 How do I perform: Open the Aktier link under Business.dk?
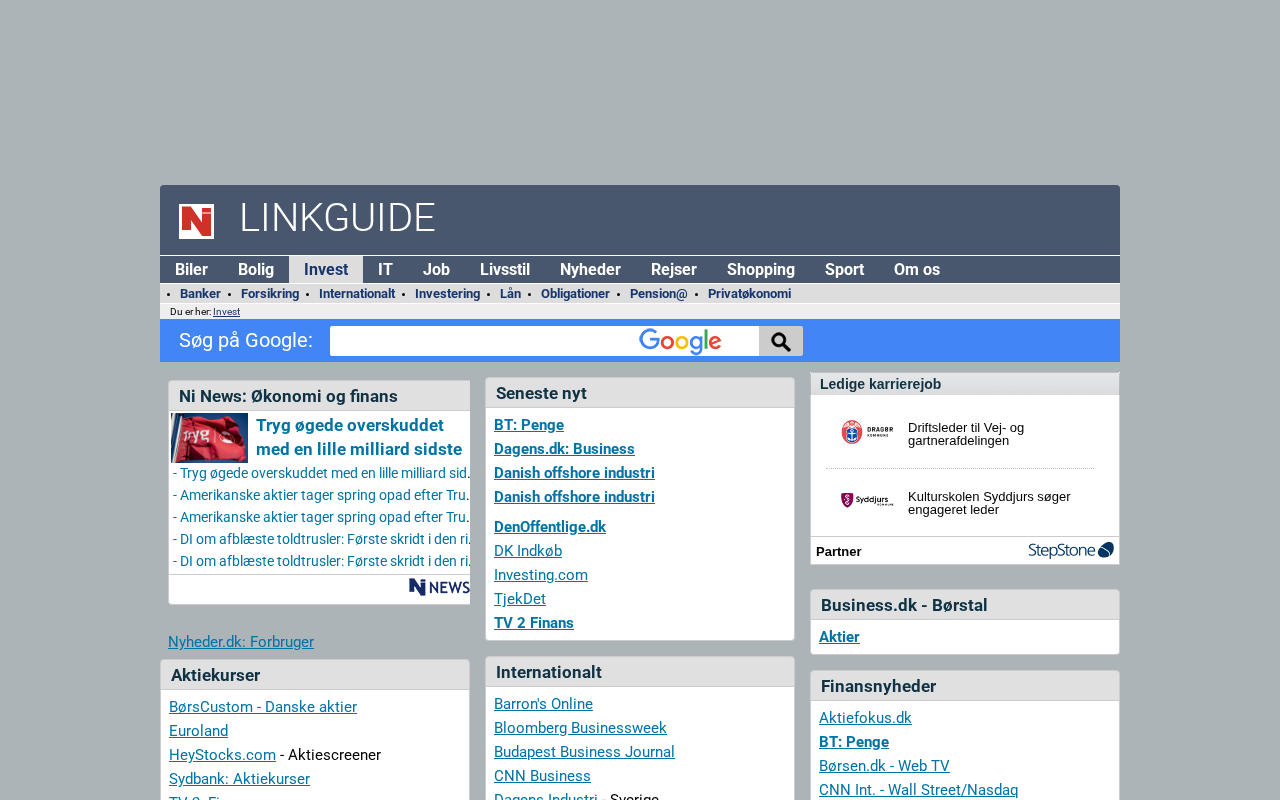[839, 637]
